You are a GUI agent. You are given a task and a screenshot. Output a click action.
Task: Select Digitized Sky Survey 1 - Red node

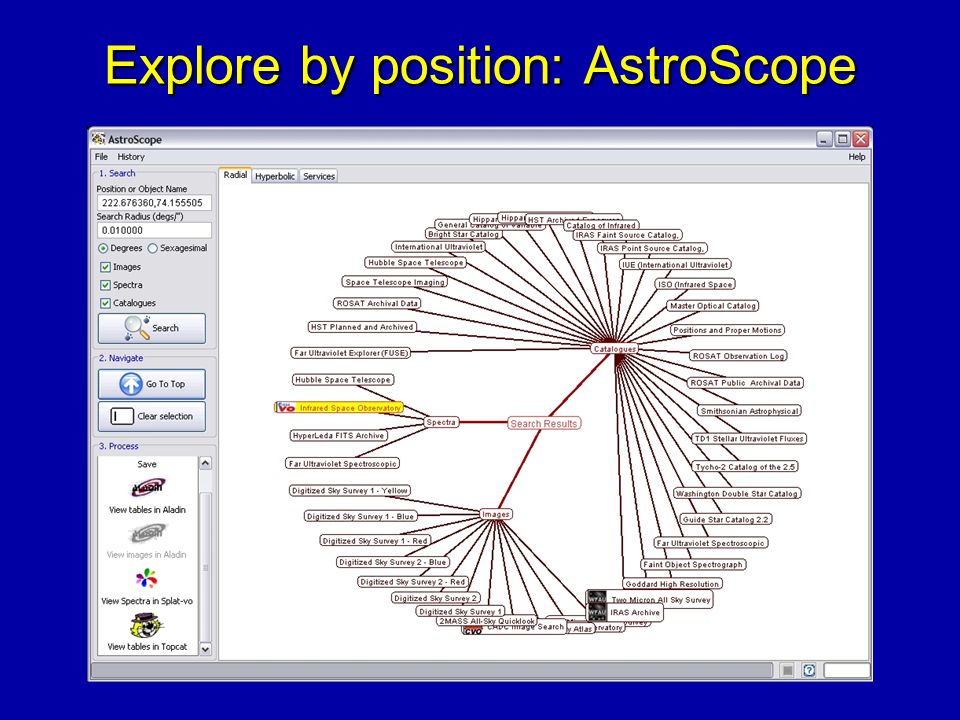click(x=375, y=541)
